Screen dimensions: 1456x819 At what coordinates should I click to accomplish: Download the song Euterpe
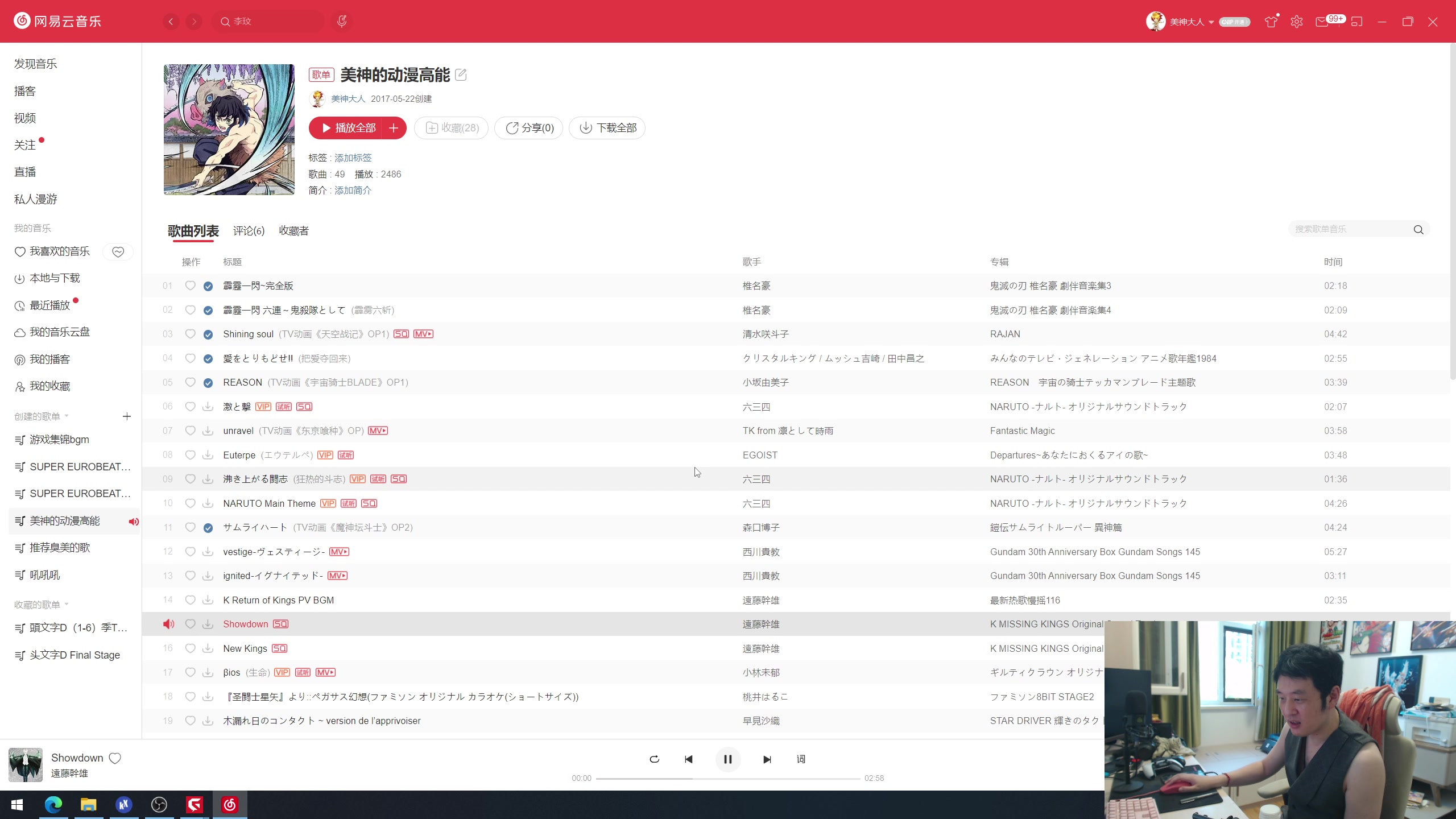coord(208,455)
